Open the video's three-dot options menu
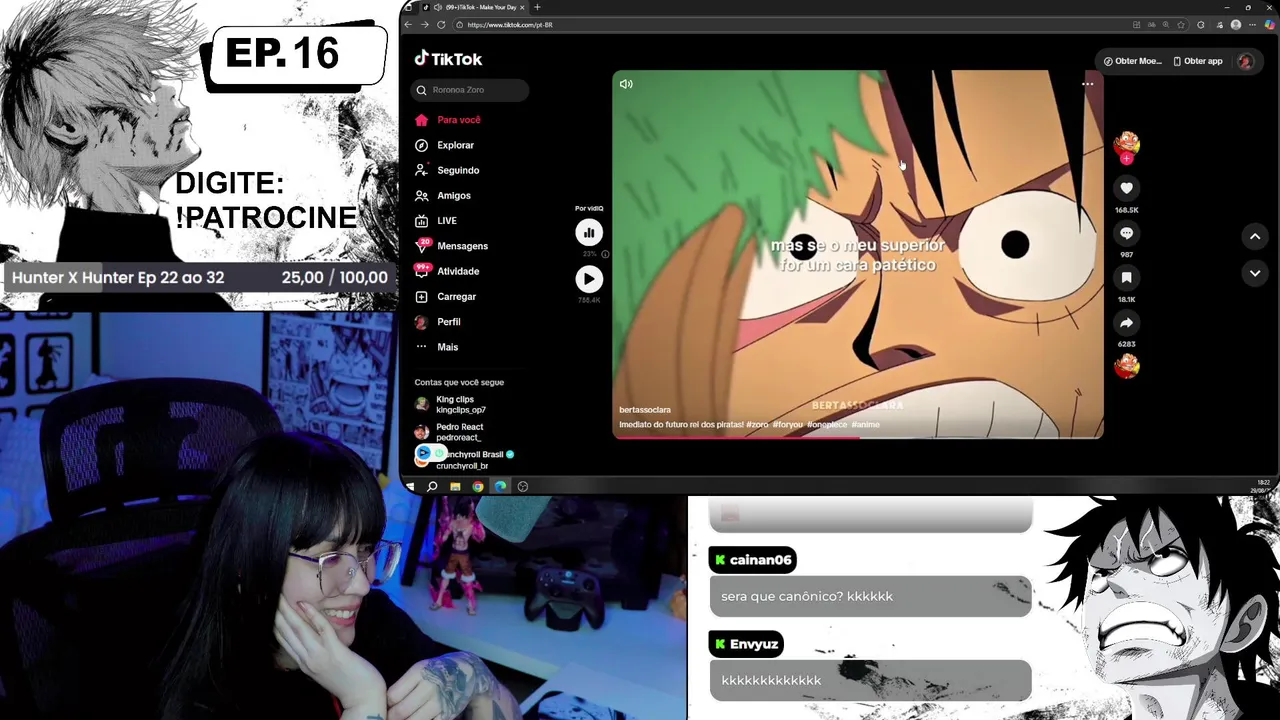The height and width of the screenshot is (720, 1280). click(x=1087, y=84)
